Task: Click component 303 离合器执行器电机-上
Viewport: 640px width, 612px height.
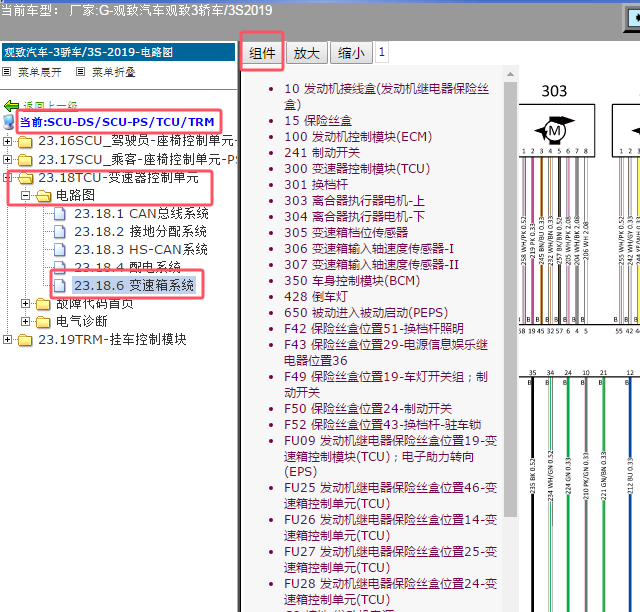Action: point(354,200)
